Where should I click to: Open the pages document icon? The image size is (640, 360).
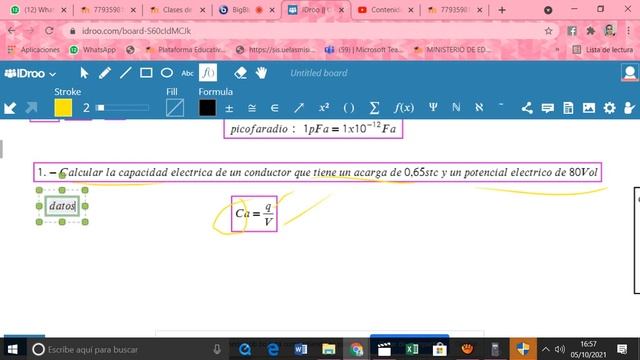tap(568, 108)
